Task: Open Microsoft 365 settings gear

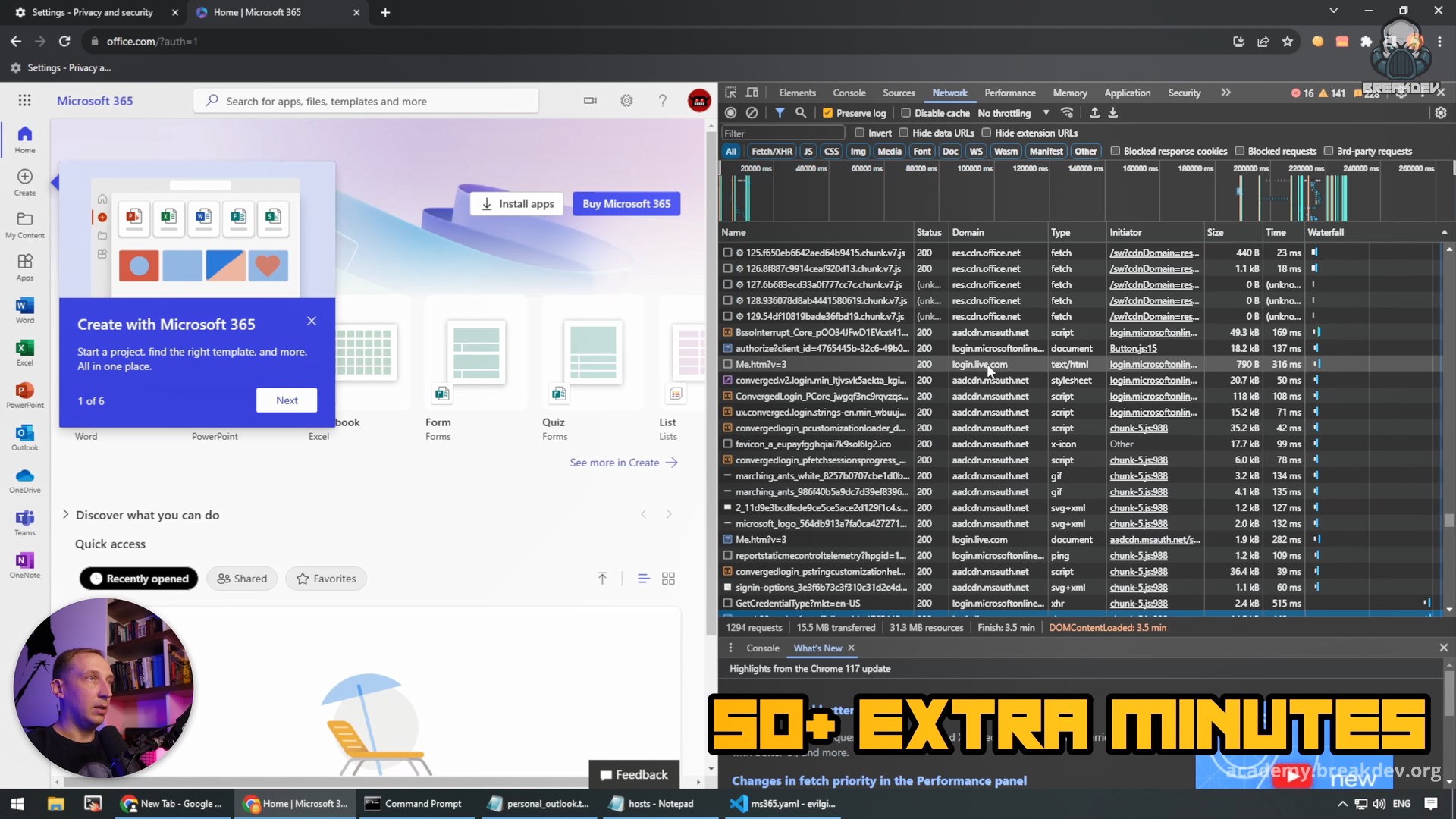Action: coord(626,100)
